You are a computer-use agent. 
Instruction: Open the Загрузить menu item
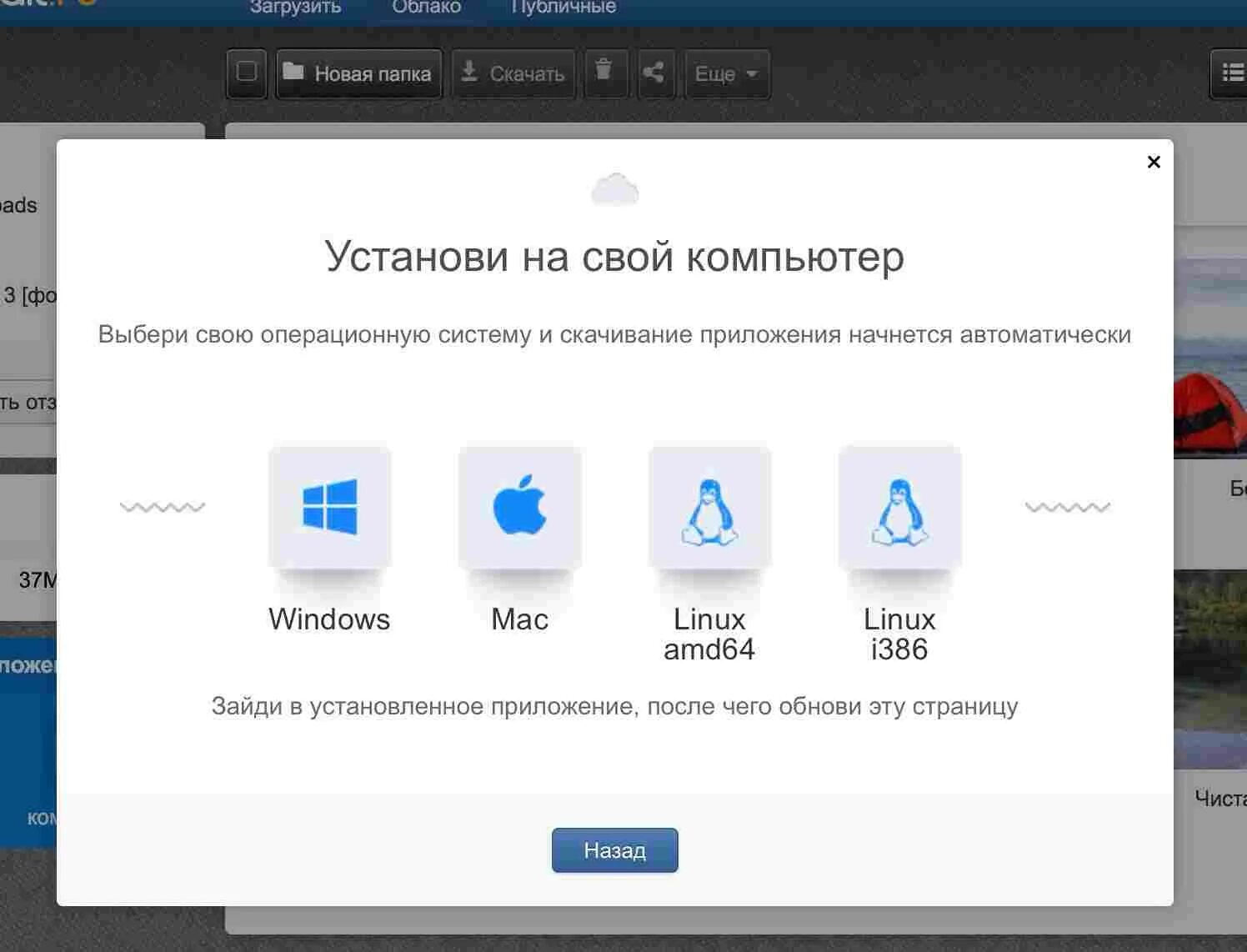[x=295, y=8]
